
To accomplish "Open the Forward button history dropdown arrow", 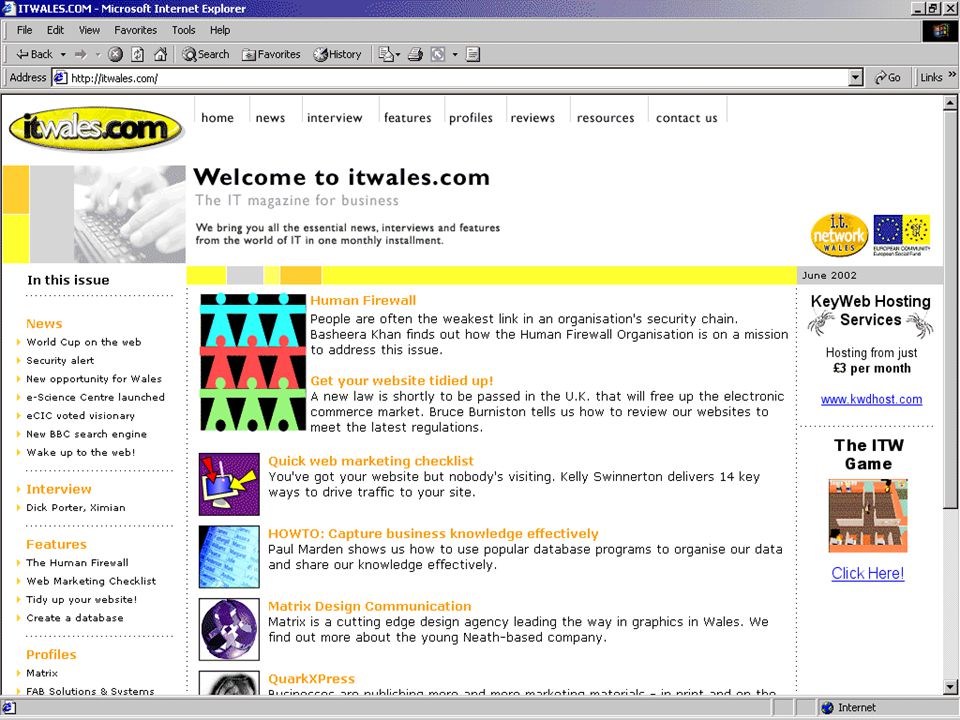I will [x=98, y=54].
